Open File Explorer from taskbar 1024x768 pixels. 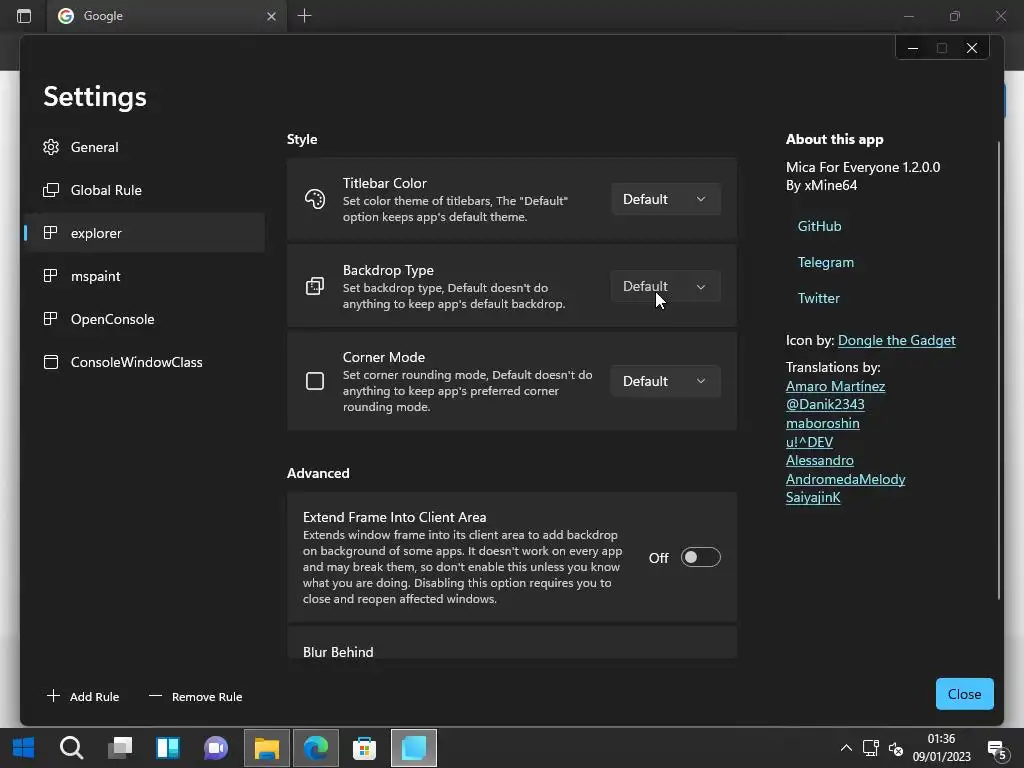tap(266, 748)
